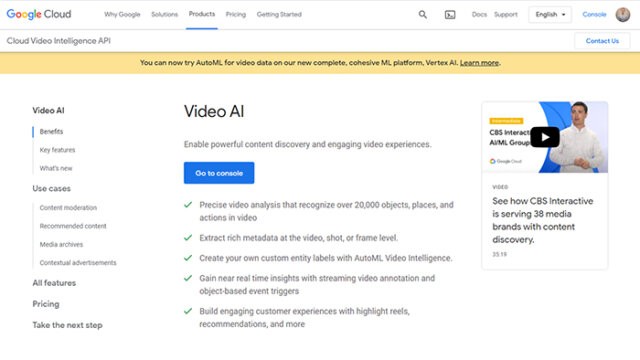Select Use cases sidebar heading

point(51,188)
